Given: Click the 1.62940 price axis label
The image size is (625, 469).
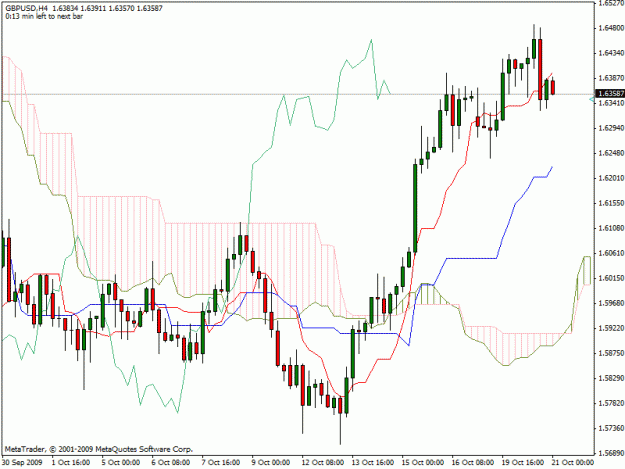Looking at the screenshot, I should tap(611, 128).
